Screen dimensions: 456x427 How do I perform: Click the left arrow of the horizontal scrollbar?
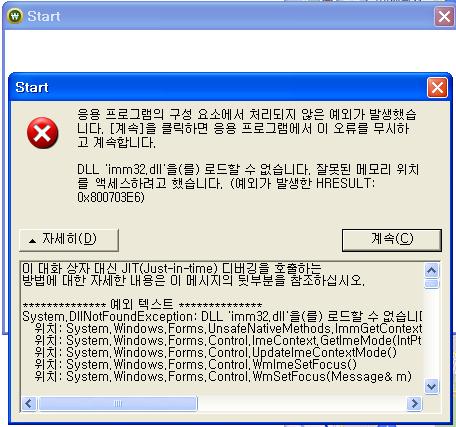(x=29, y=403)
